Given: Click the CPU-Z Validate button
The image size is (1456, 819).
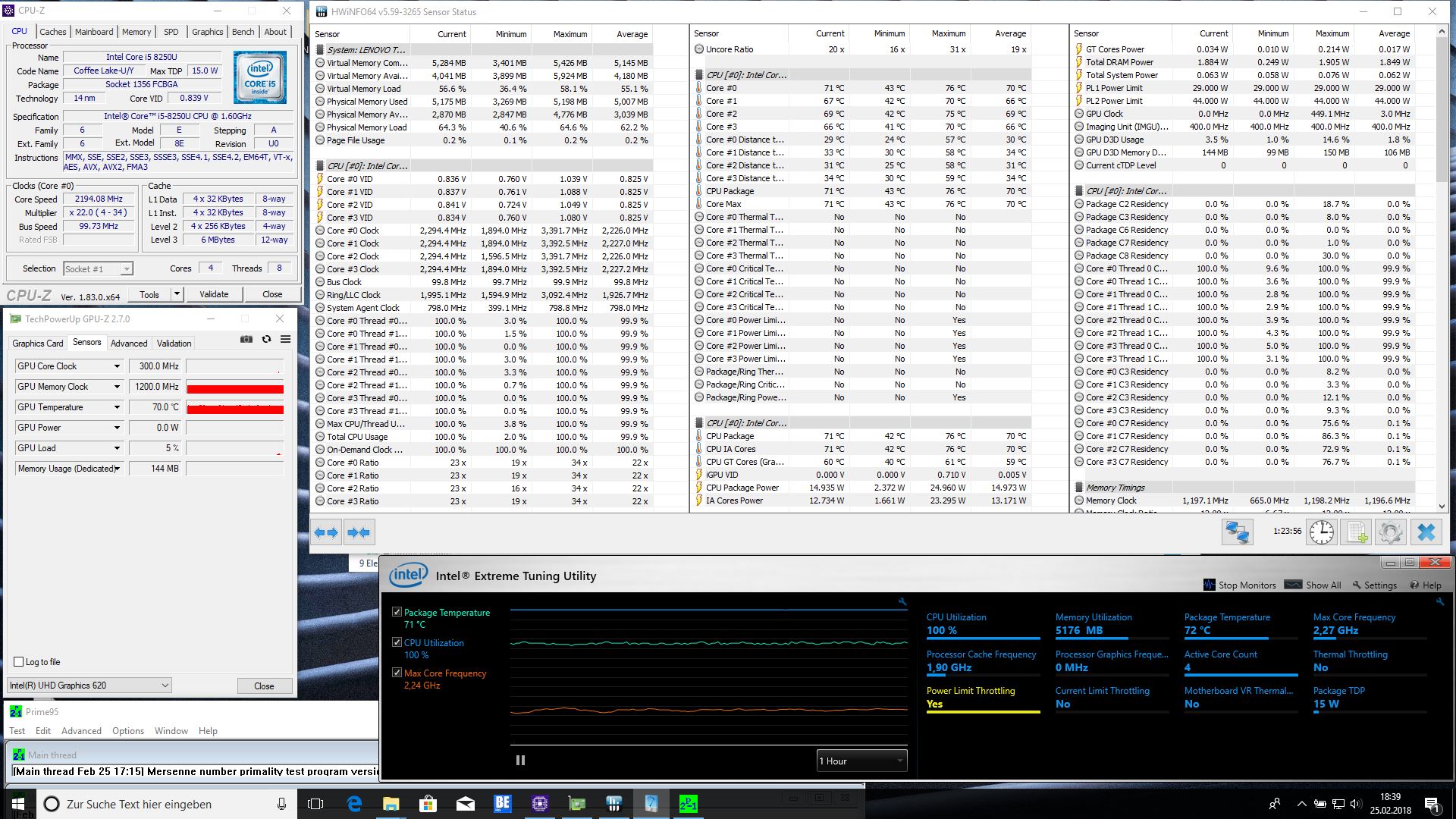Looking at the screenshot, I should [214, 294].
